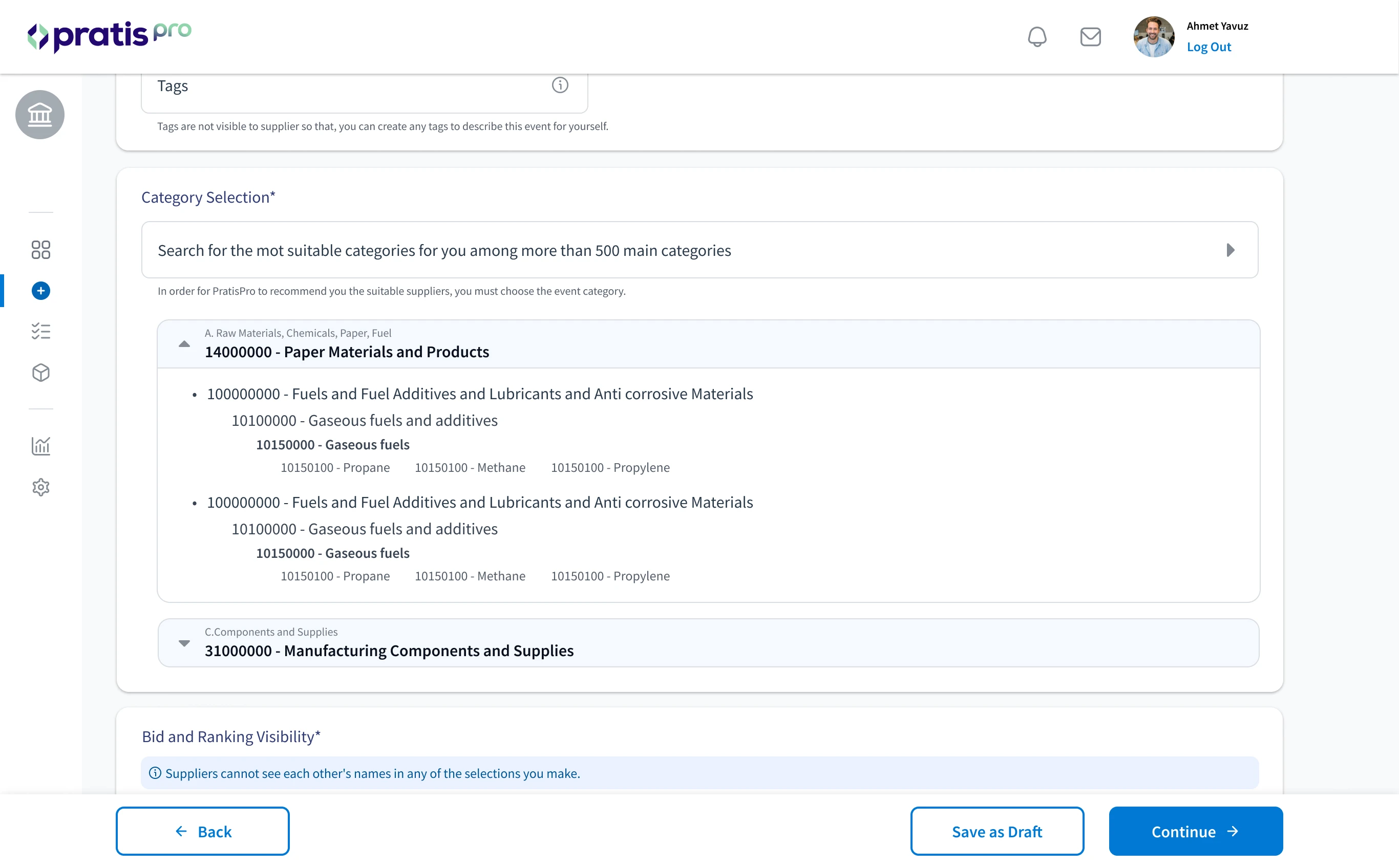This screenshot has width=1399, height=868.
Task: Select Save as Draft option
Action: [x=996, y=831]
